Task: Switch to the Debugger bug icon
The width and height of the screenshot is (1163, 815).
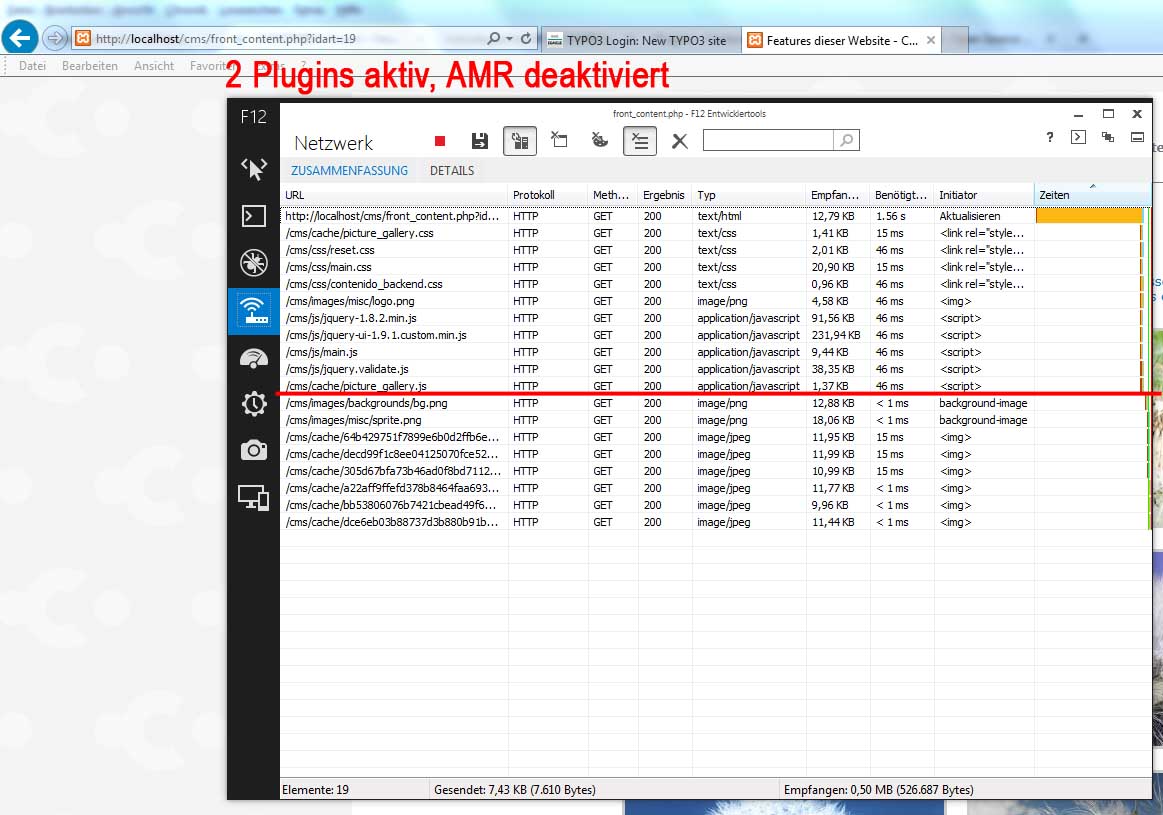Action: click(253, 262)
